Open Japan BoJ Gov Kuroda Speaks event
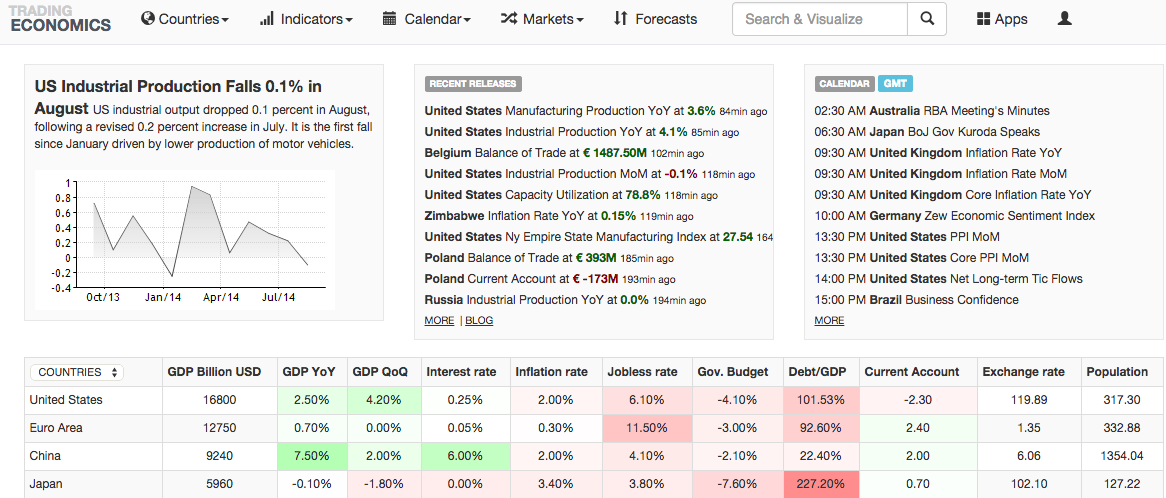The image size is (1166, 498). tap(927, 132)
